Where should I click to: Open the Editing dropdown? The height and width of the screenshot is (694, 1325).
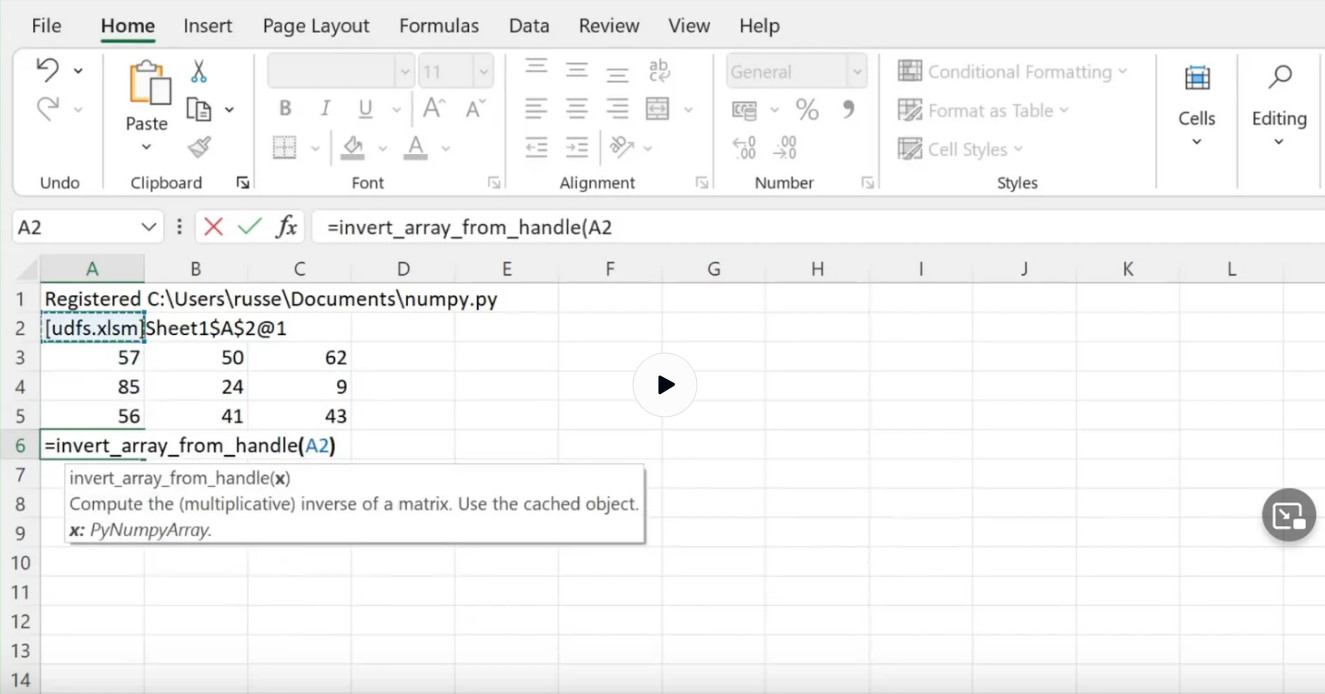click(1279, 106)
